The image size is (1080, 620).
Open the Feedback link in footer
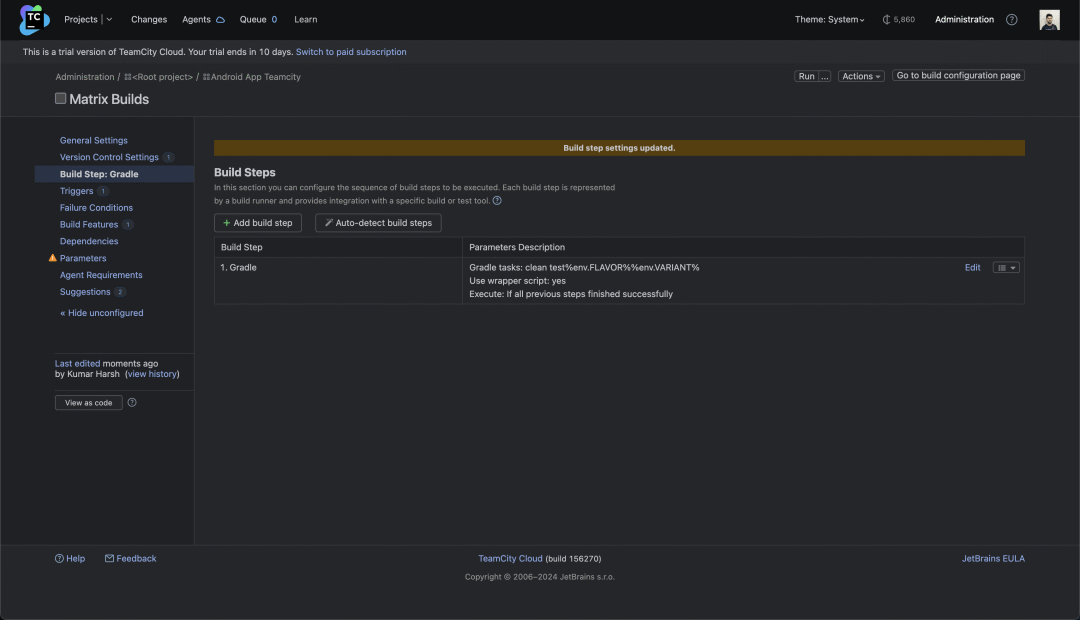(131, 559)
